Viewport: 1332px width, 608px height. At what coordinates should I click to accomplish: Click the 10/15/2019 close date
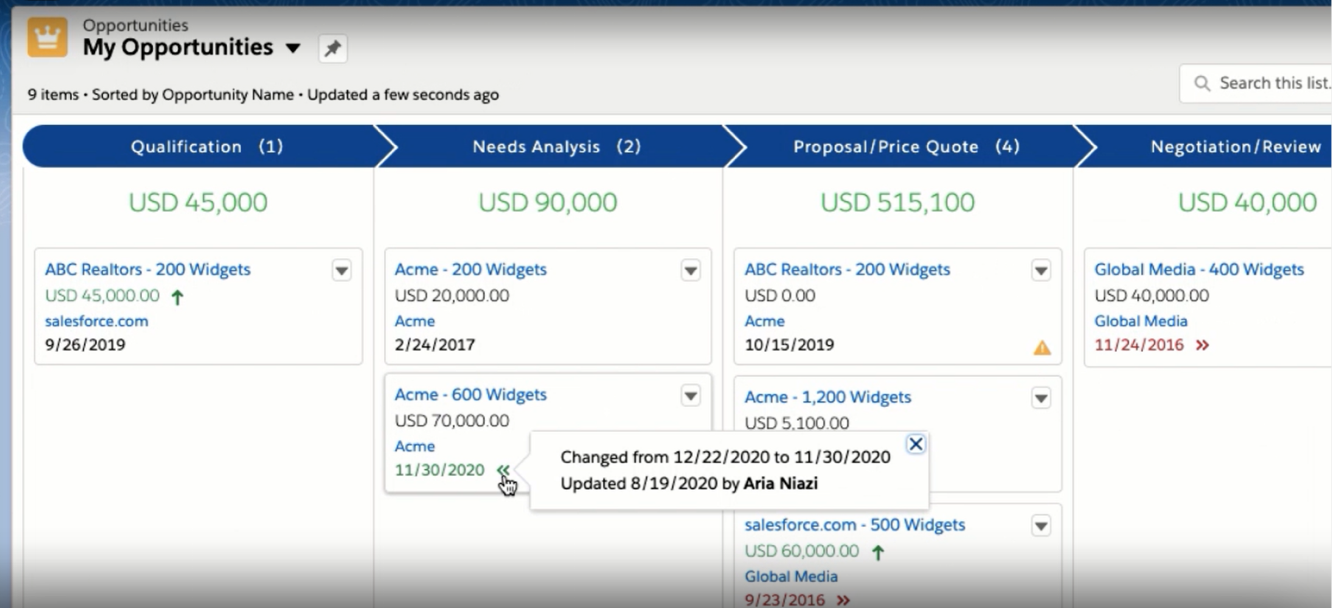tap(790, 345)
